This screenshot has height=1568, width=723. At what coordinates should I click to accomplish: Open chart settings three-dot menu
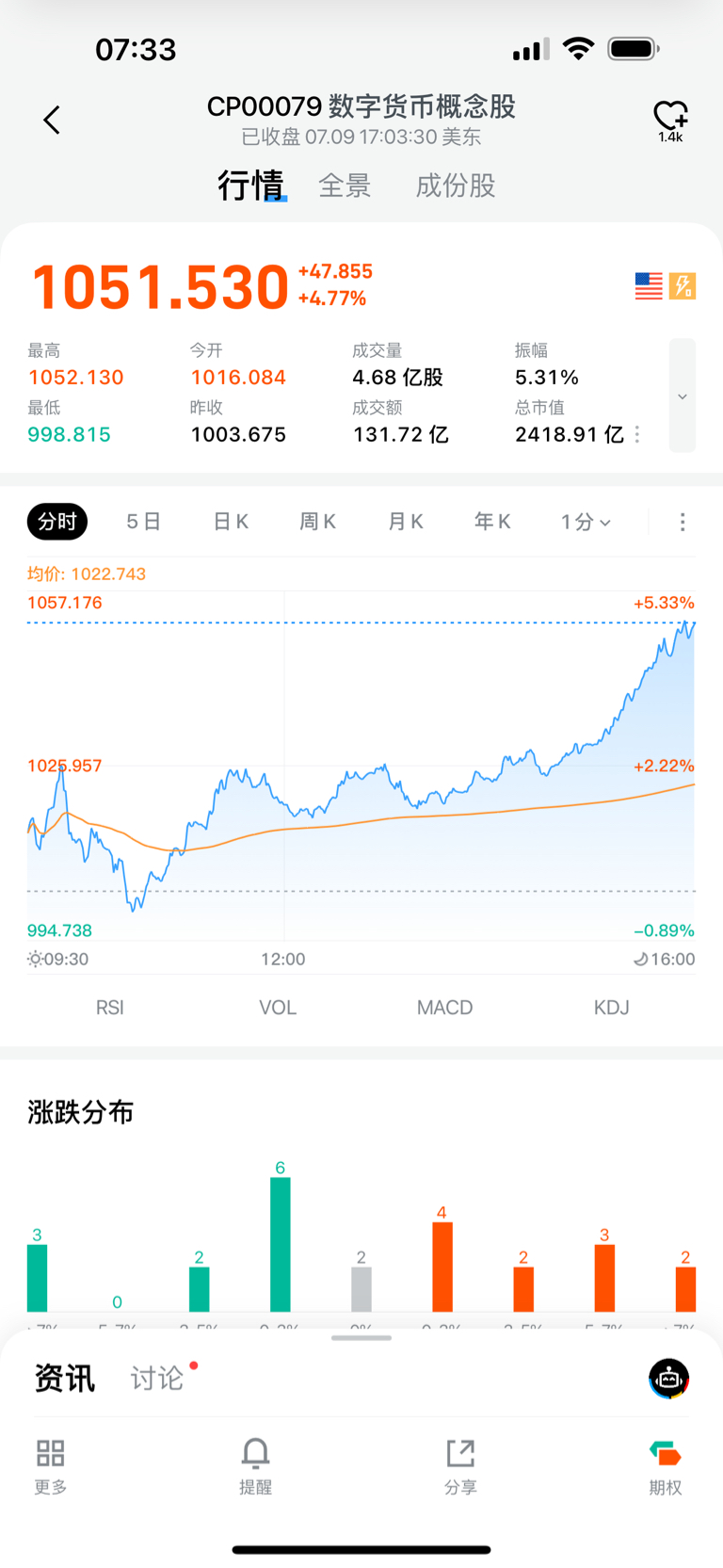tap(683, 522)
